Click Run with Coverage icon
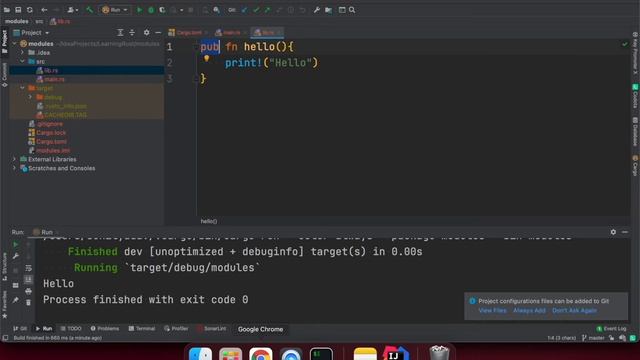This screenshot has height=360, width=640. click(x=162, y=10)
